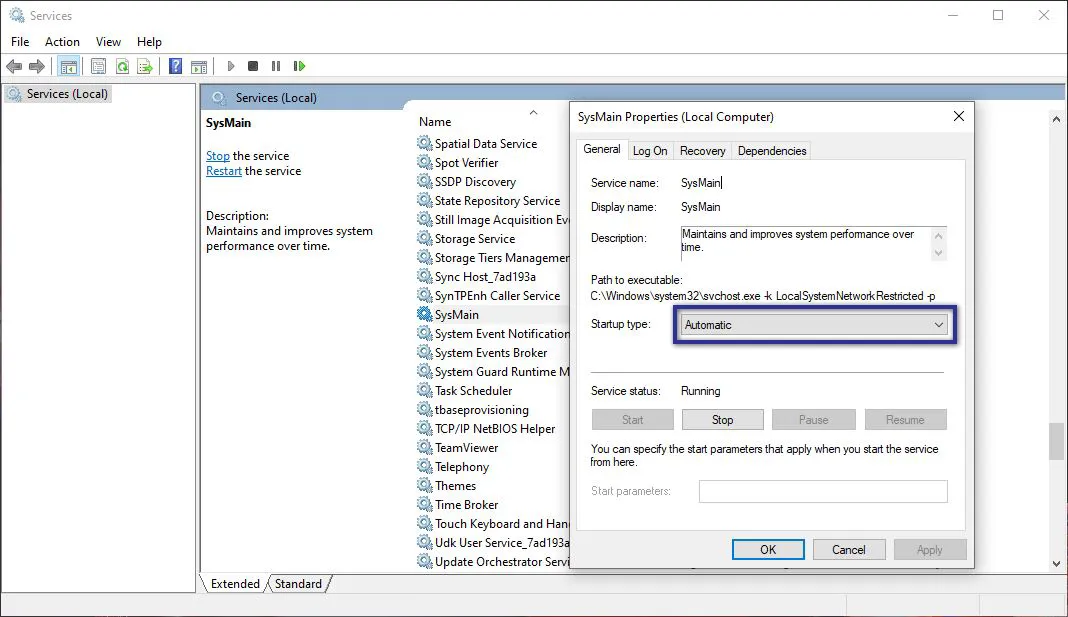Click inside the Start parameters field
The height and width of the screenshot is (617, 1068).
click(822, 491)
